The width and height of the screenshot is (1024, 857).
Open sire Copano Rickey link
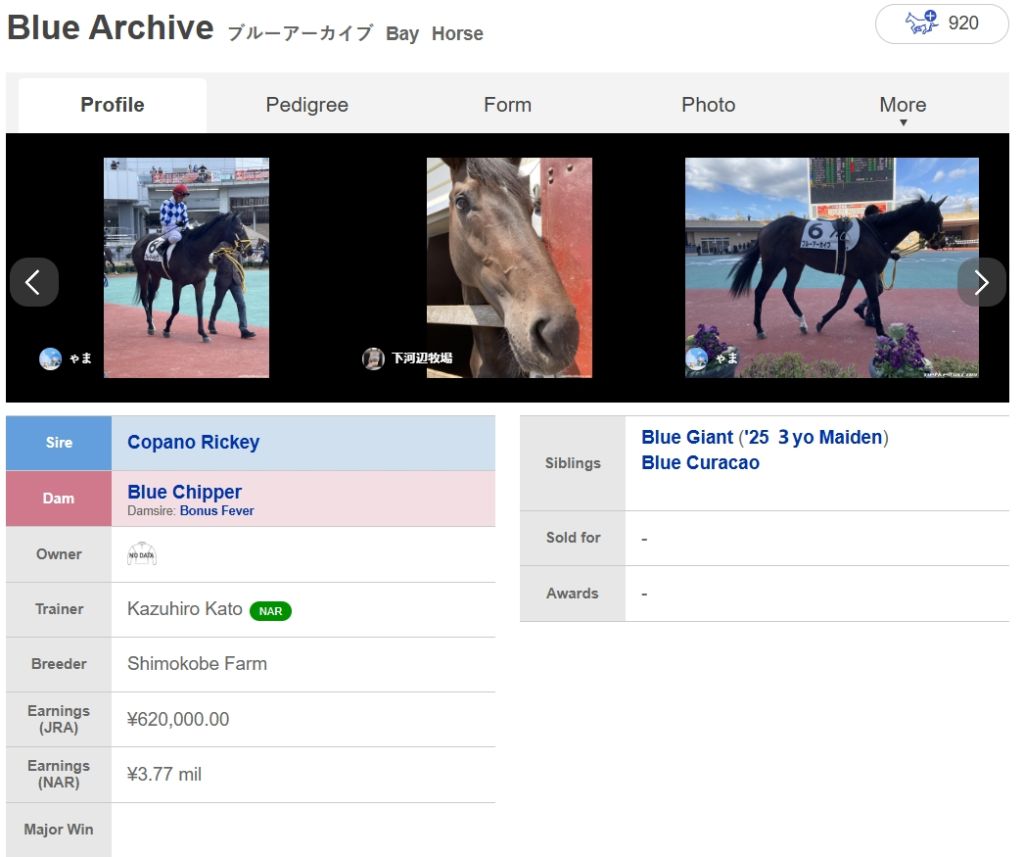[193, 442]
